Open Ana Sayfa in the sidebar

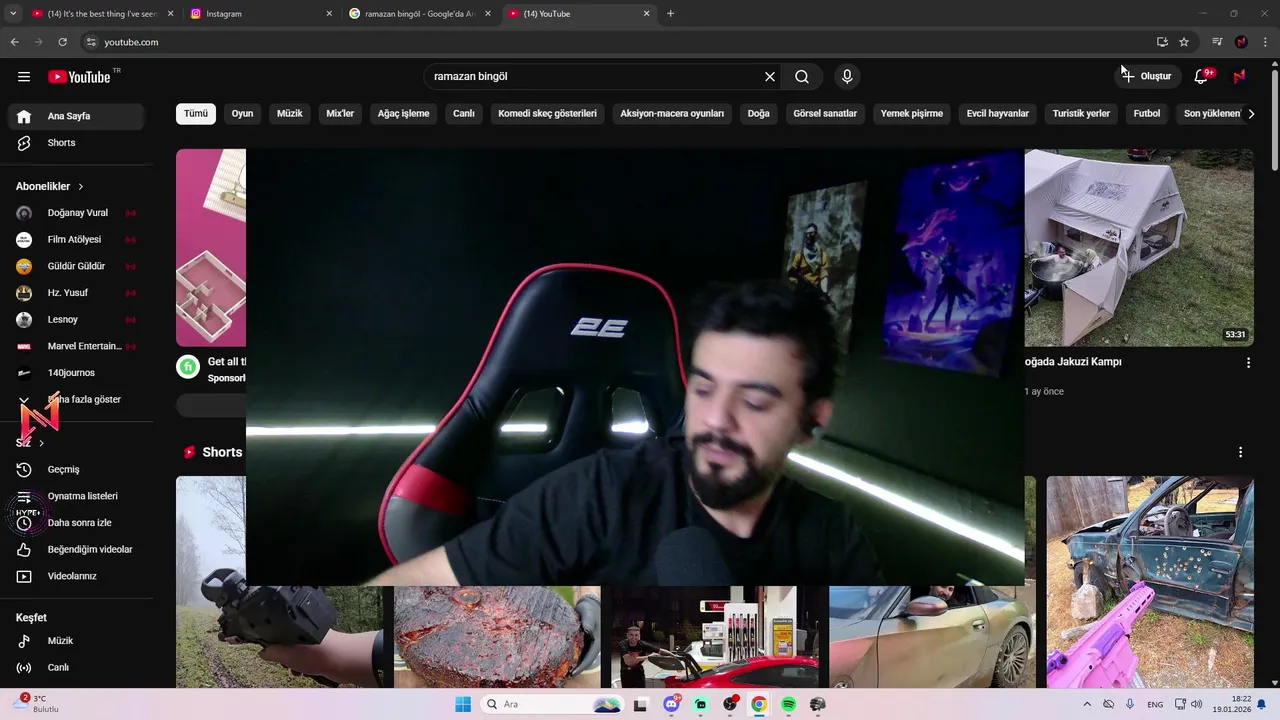[76, 116]
